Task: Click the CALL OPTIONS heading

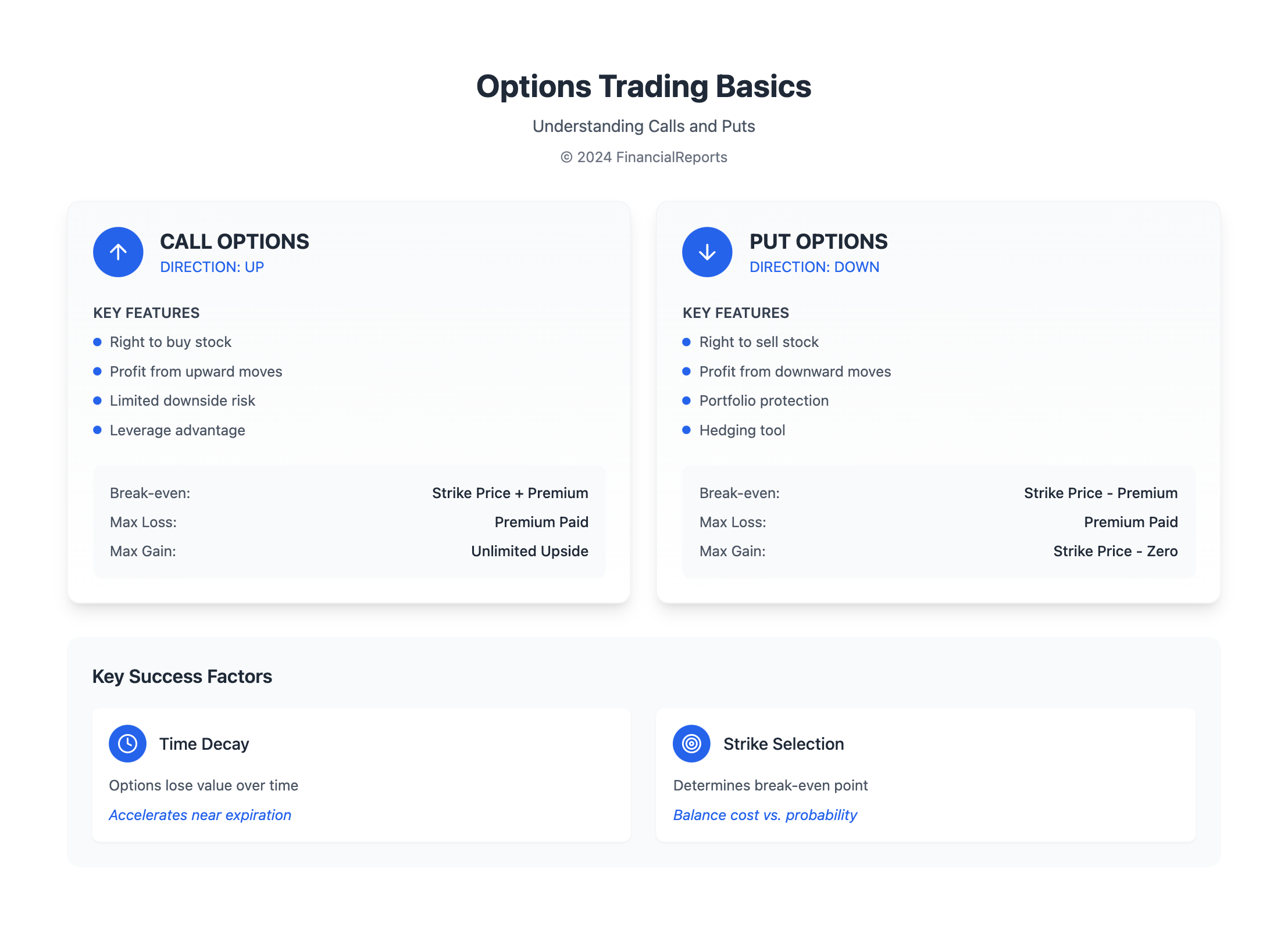Action: click(234, 242)
